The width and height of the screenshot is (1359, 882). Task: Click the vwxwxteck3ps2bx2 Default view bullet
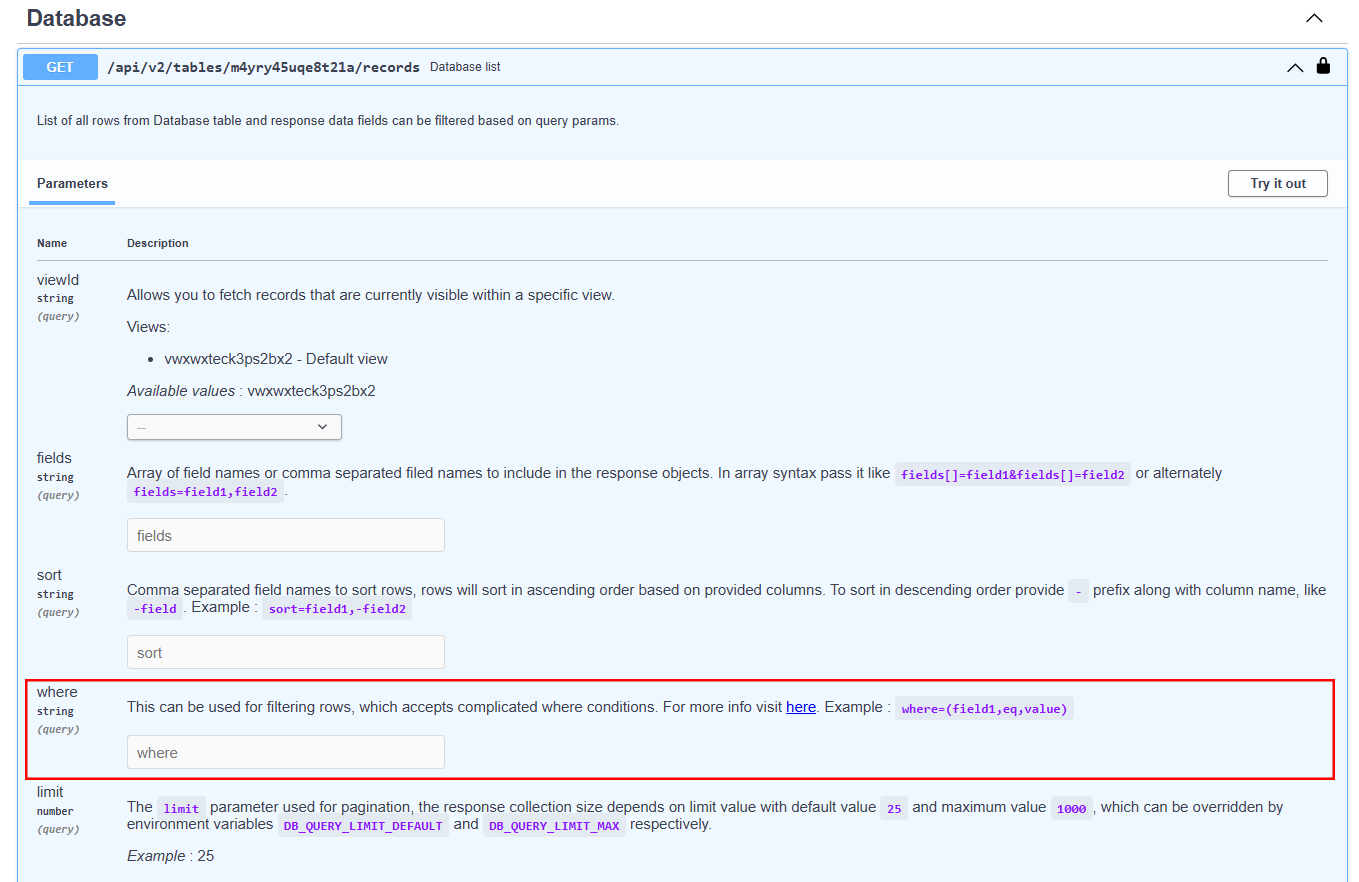click(276, 359)
